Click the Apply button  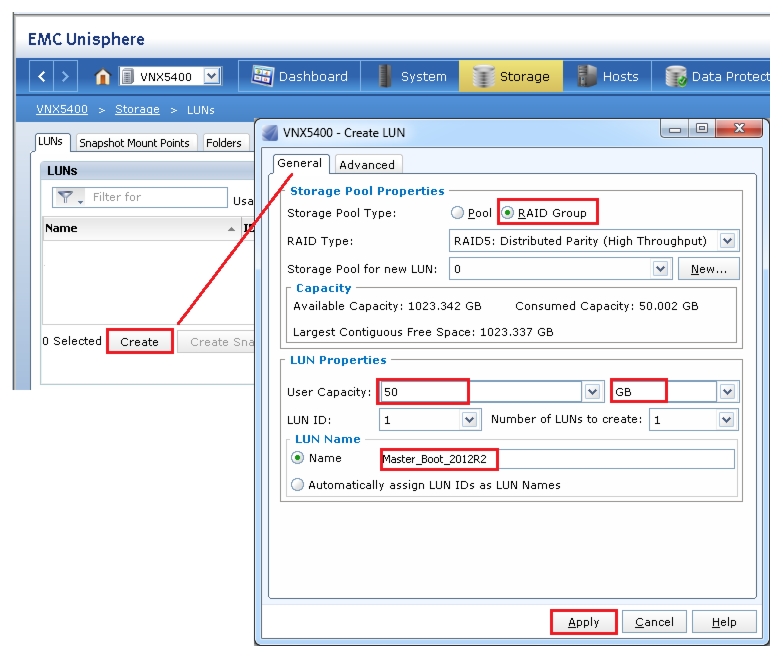click(x=583, y=622)
